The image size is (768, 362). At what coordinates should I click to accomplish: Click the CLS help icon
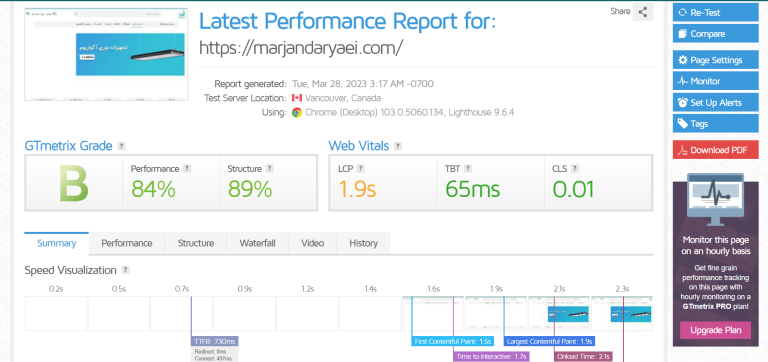pos(575,169)
